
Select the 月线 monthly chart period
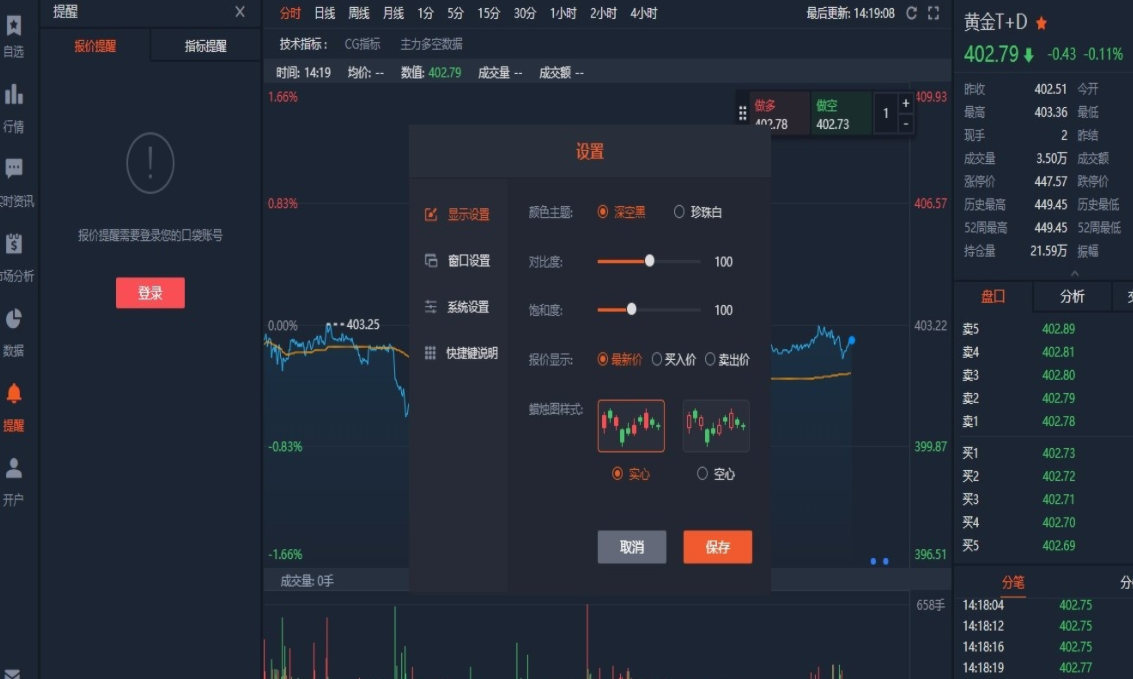(x=393, y=13)
